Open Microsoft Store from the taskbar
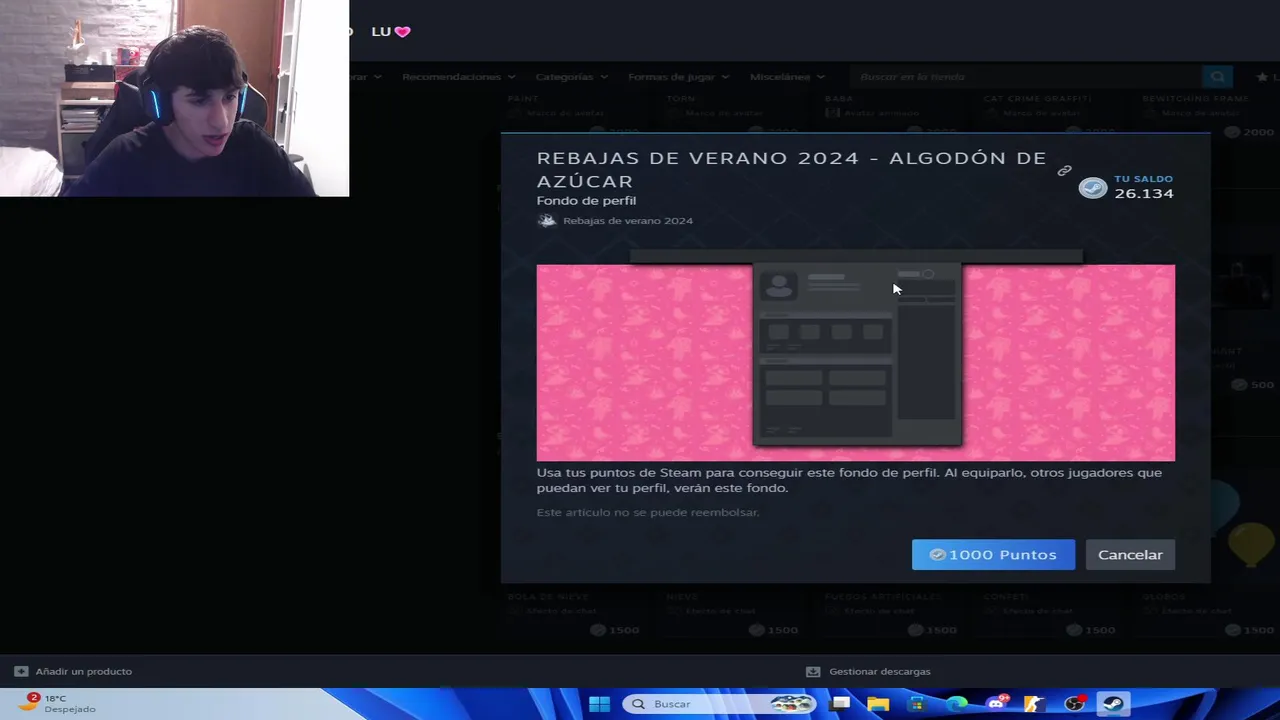 pyautogui.click(x=917, y=704)
